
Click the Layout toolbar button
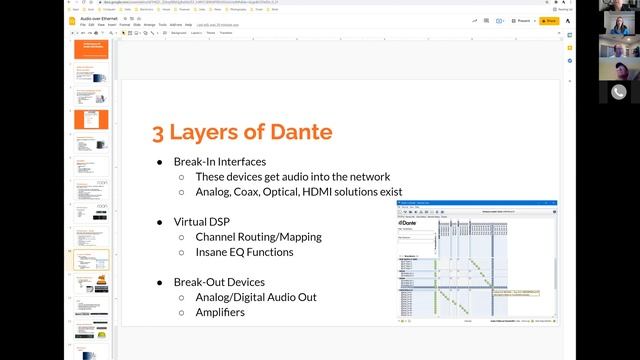[196, 33]
